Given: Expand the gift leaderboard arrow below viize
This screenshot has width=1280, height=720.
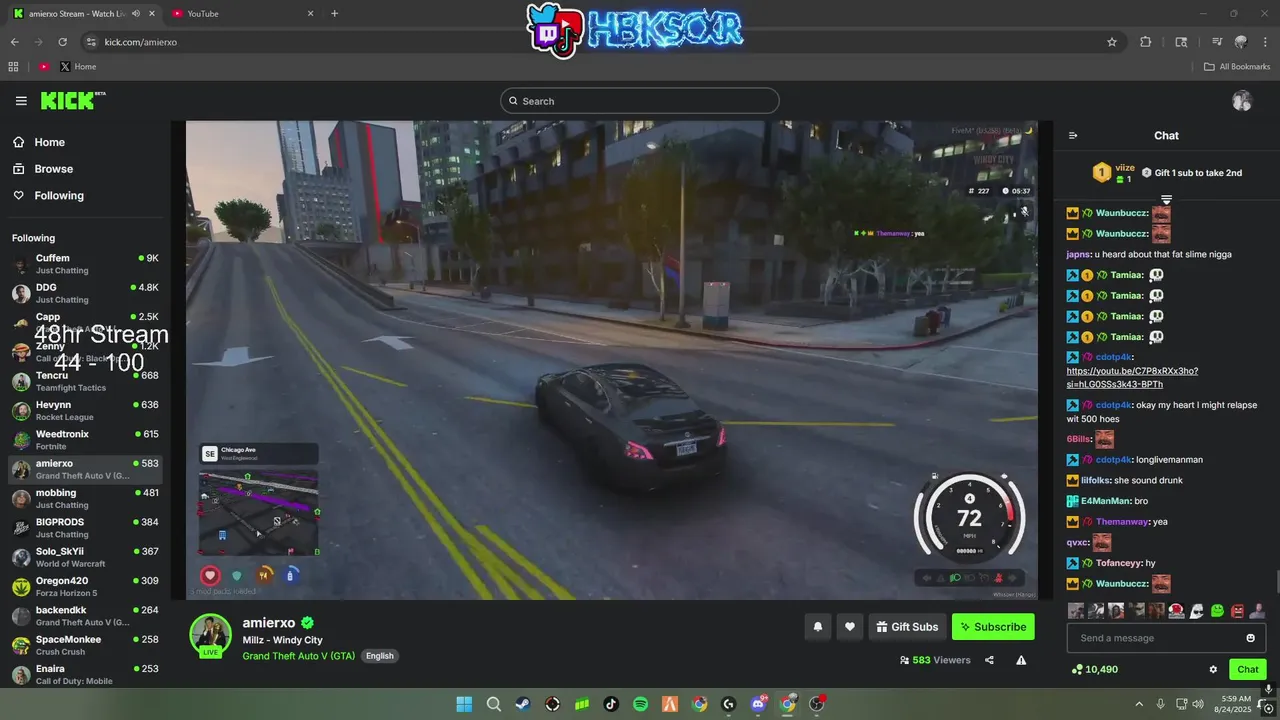Looking at the screenshot, I should (x=1166, y=200).
